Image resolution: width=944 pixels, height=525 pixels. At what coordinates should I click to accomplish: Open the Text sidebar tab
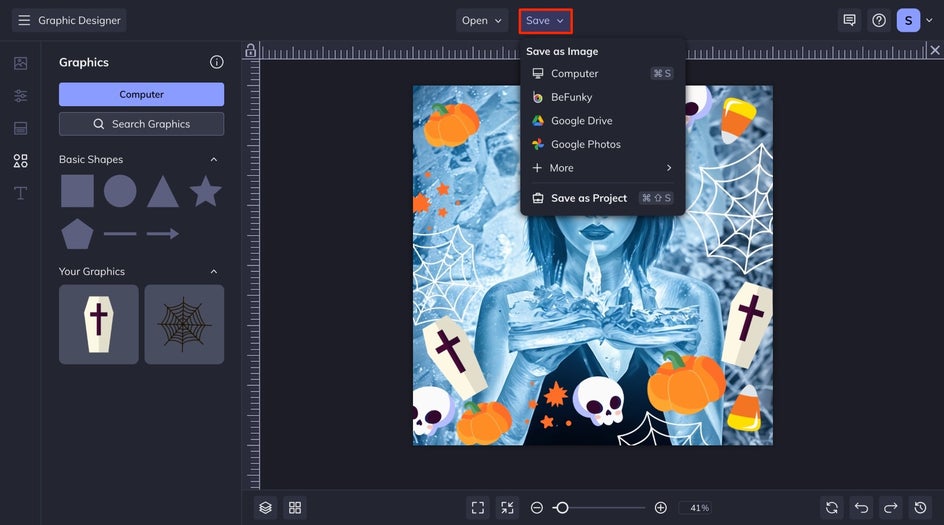(20, 193)
